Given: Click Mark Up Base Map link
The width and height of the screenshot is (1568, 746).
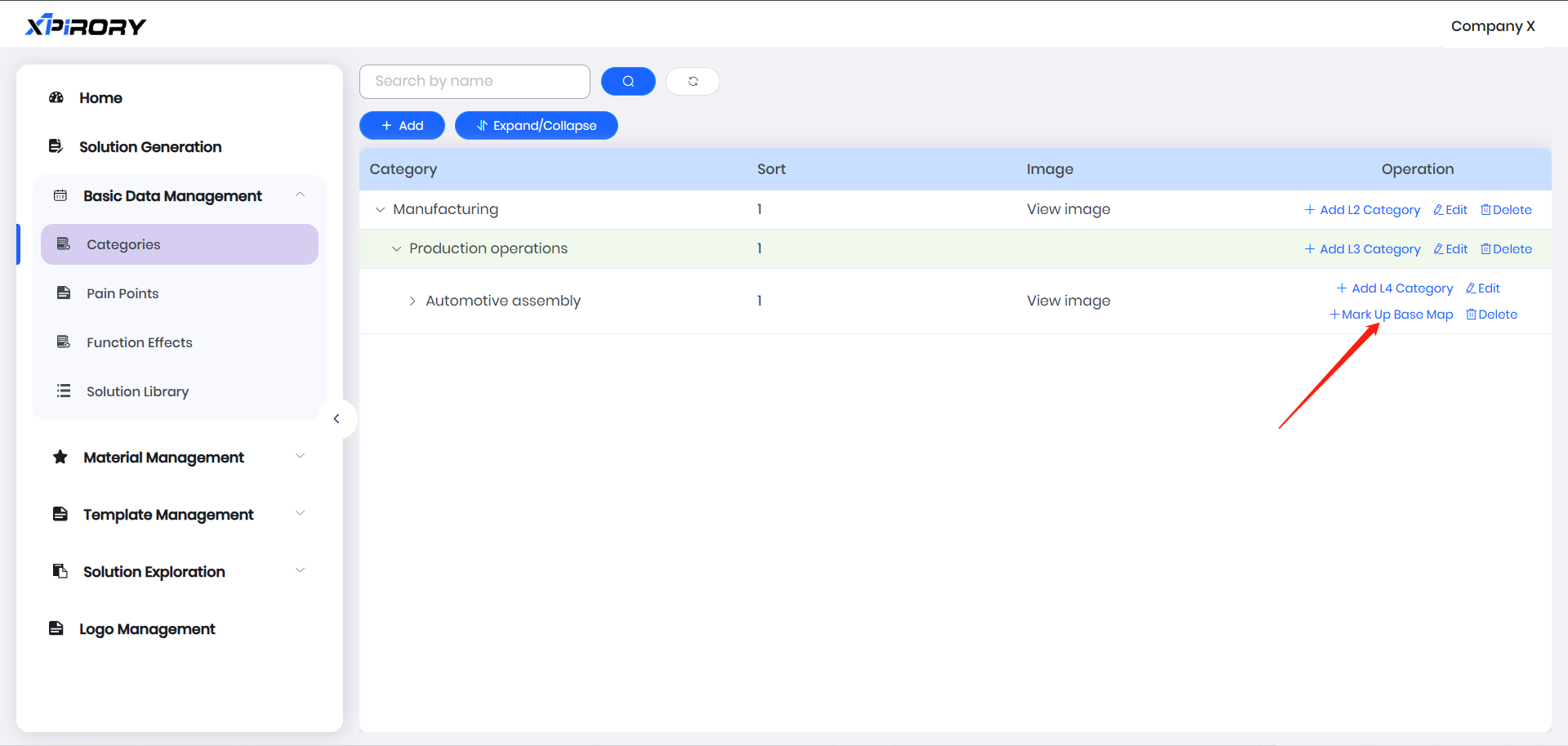Looking at the screenshot, I should tap(1392, 315).
